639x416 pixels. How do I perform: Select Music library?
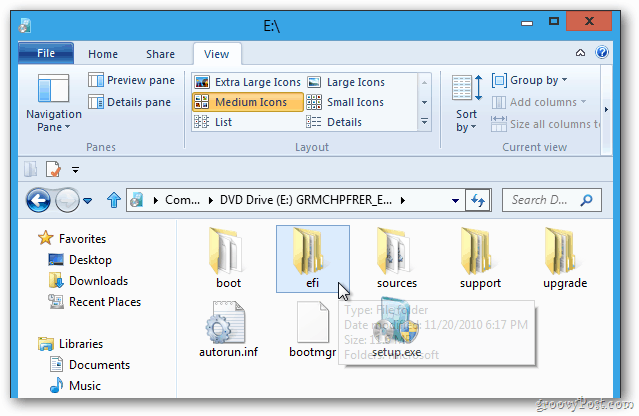point(75,385)
